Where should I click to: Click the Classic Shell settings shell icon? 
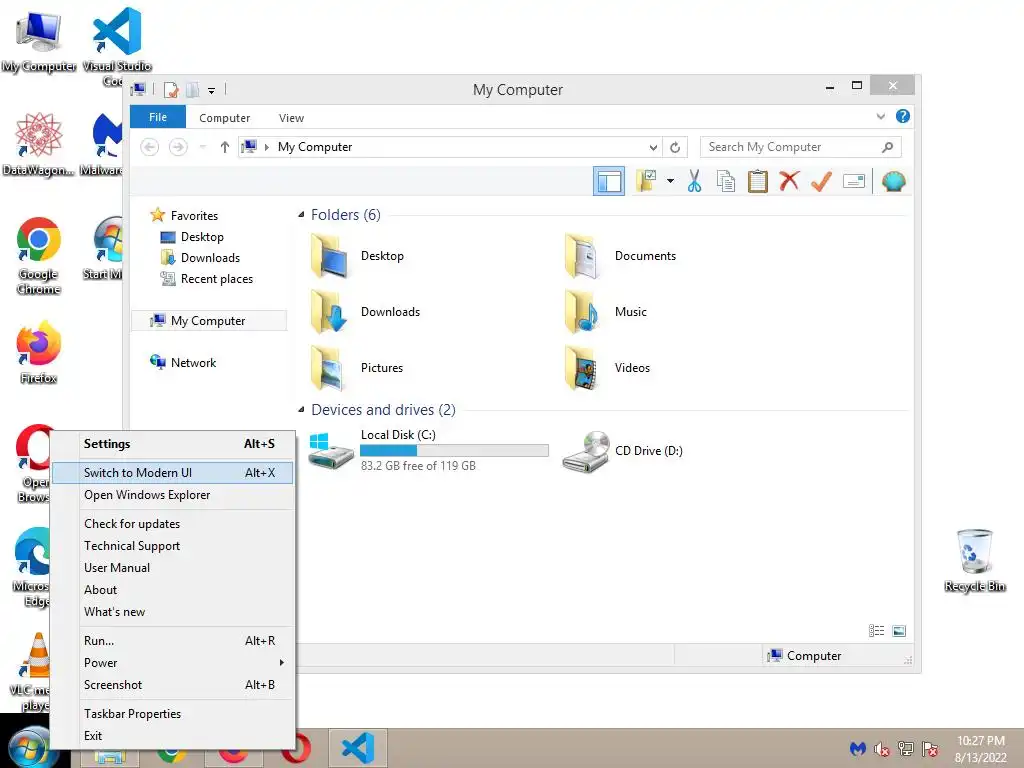click(893, 181)
